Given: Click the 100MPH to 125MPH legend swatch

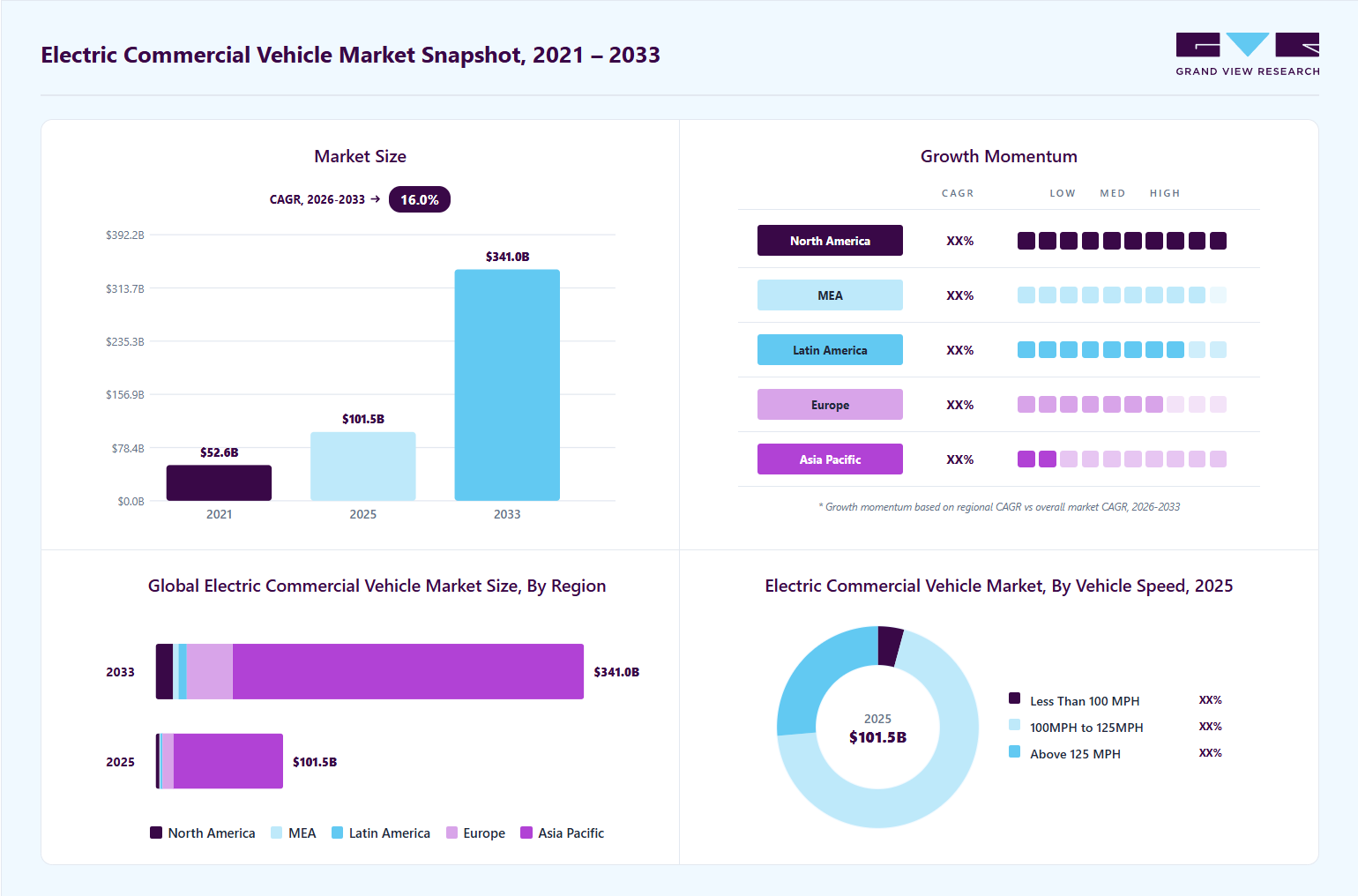Looking at the screenshot, I should (1015, 725).
